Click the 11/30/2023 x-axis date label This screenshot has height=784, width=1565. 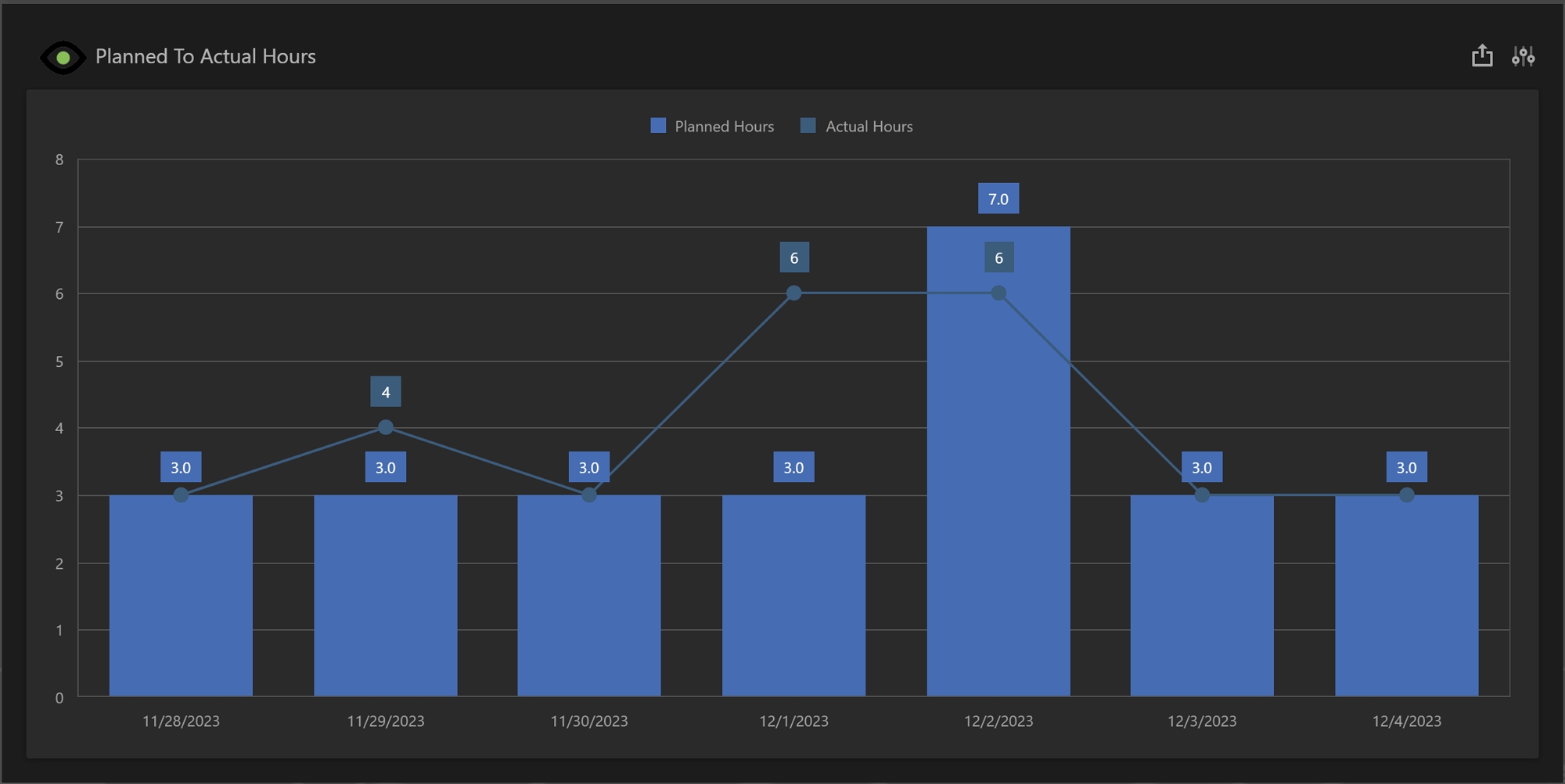(x=589, y=721)
